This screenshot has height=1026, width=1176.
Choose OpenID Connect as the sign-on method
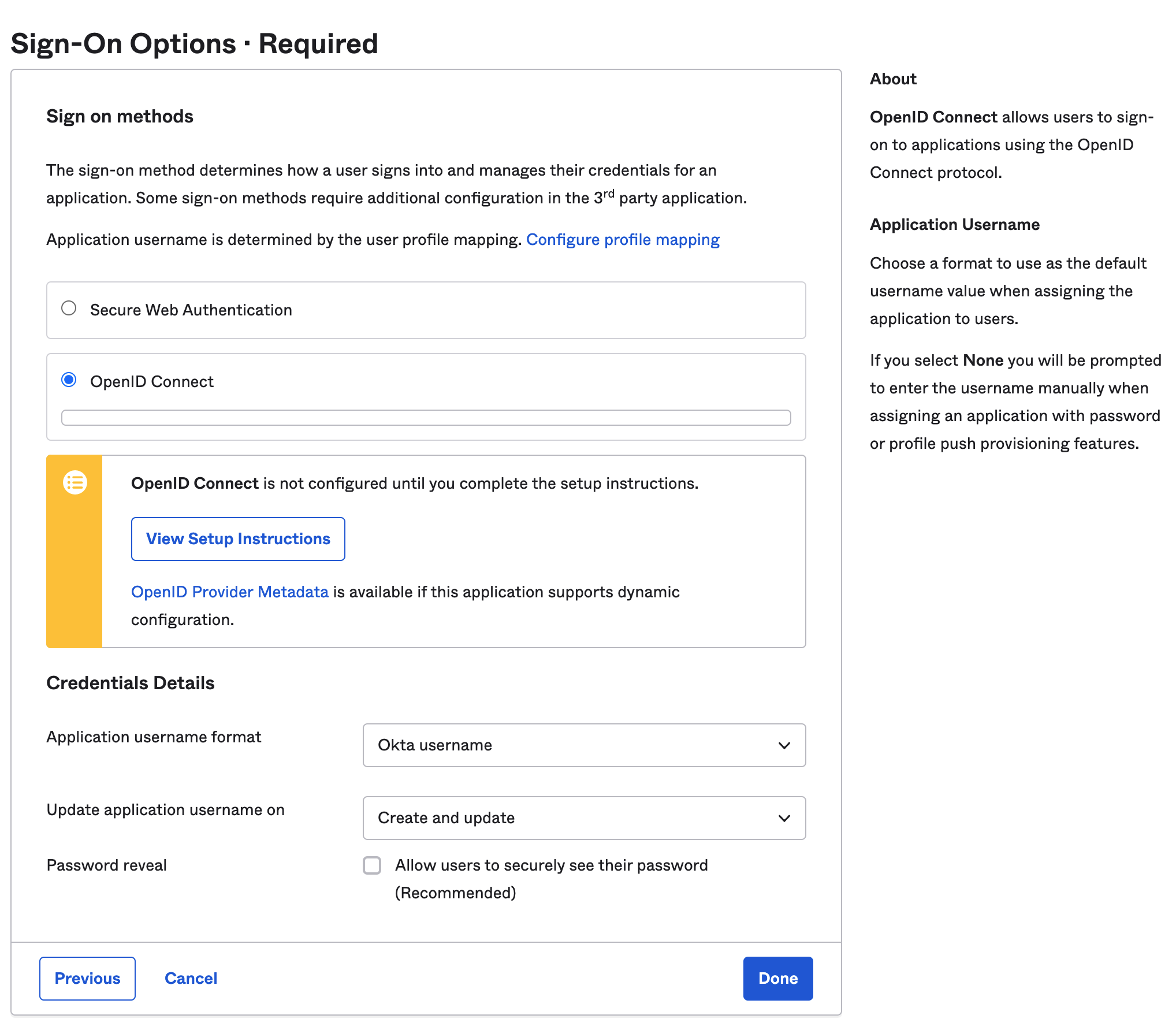coord(69,380)
